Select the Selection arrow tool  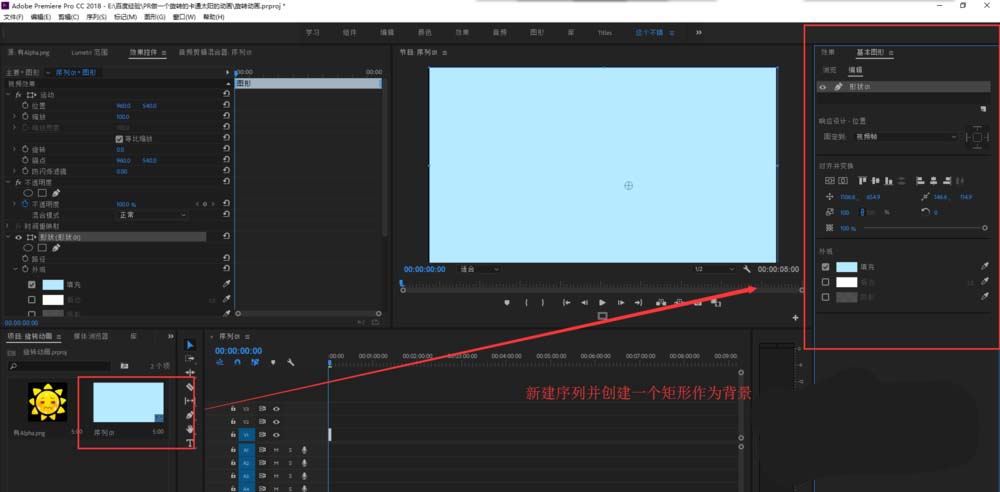coord(190,345)
